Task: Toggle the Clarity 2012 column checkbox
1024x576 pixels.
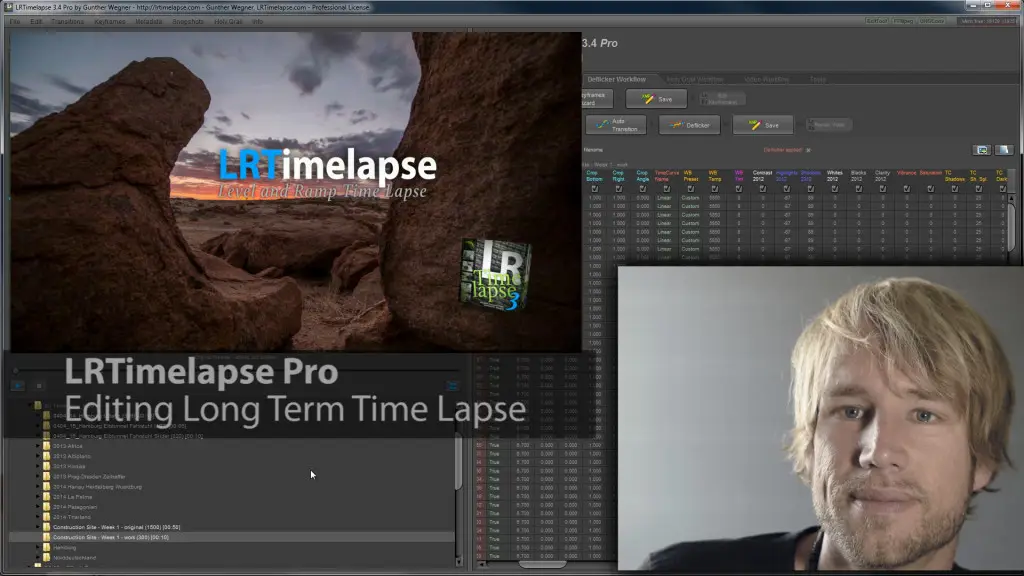Action: (x=882, y=189)
